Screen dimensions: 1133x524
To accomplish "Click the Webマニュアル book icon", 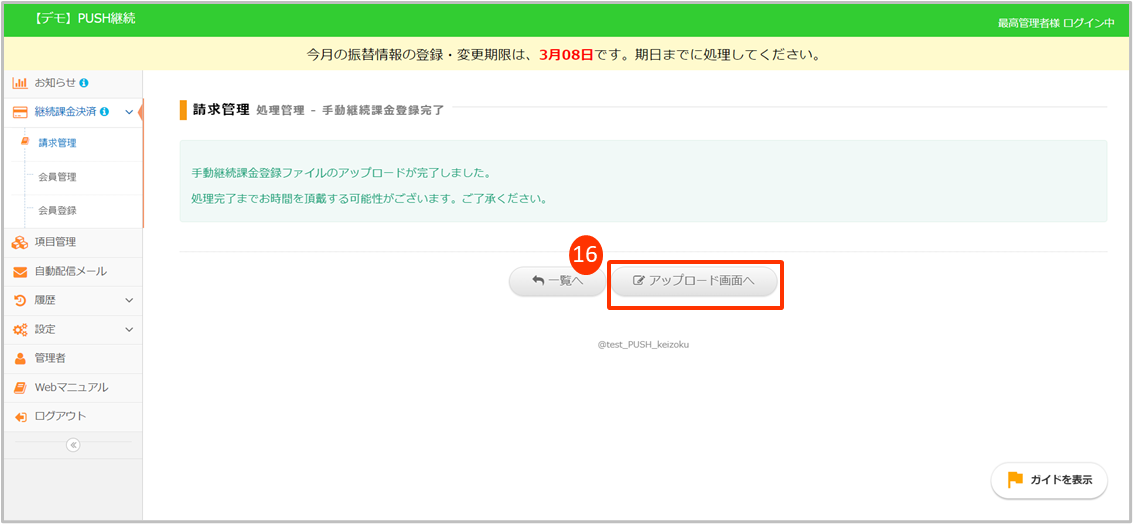I will click(20, 387).
